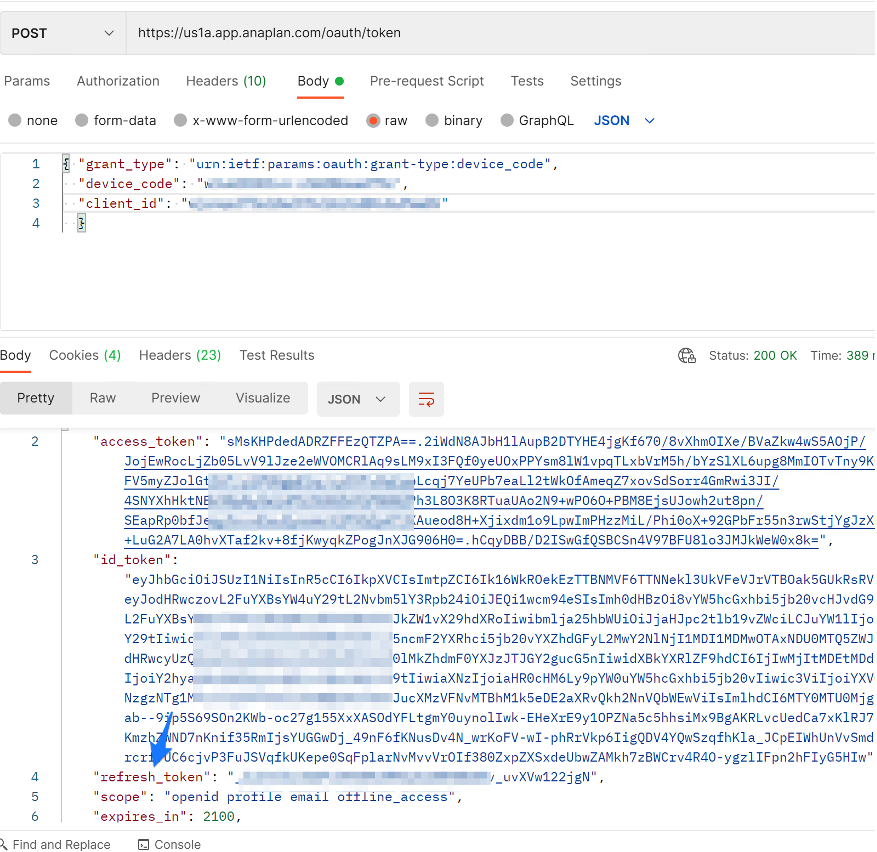Open the Console in bottom bar
877x852 pixels.
click(169, 844)
